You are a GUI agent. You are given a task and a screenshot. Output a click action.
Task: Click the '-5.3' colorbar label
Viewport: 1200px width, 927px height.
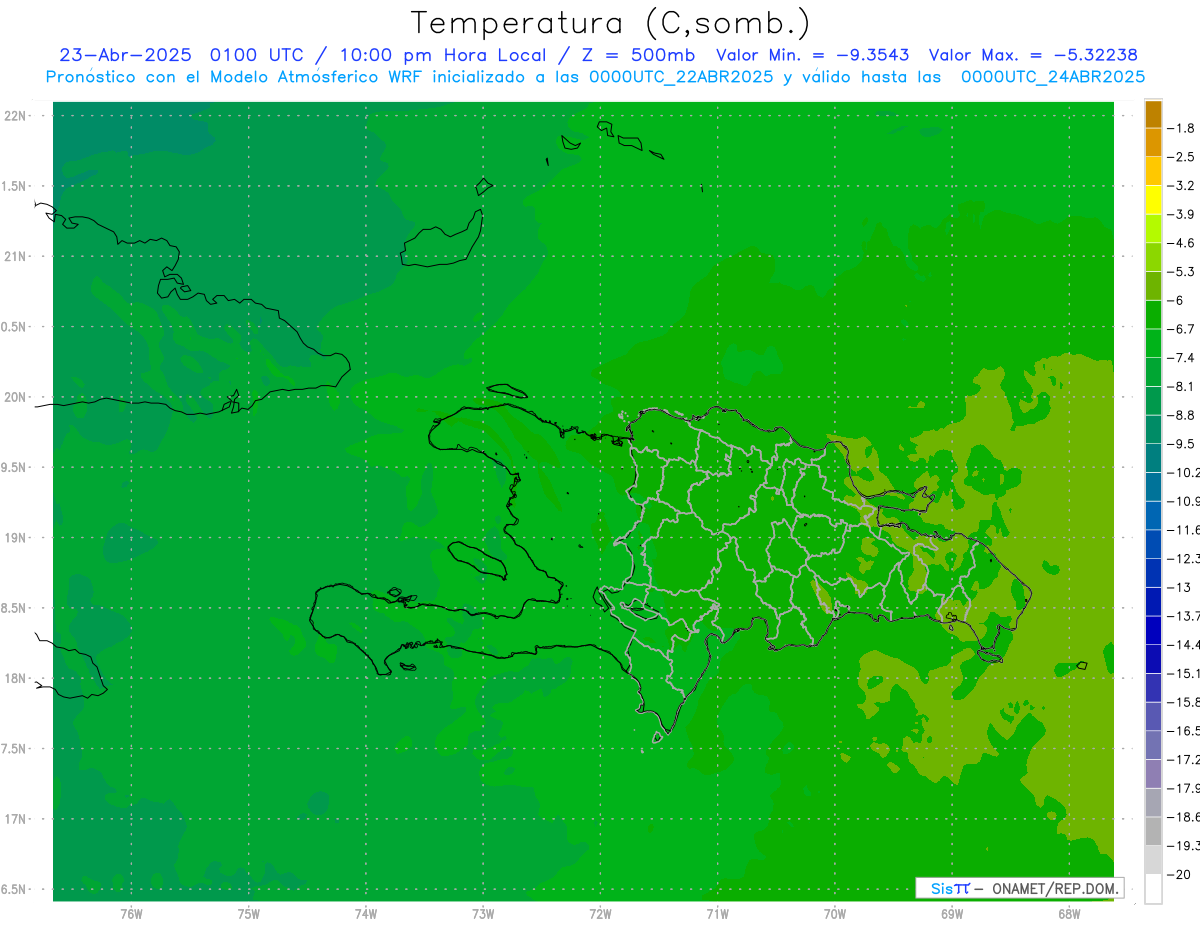point(1181,272)
